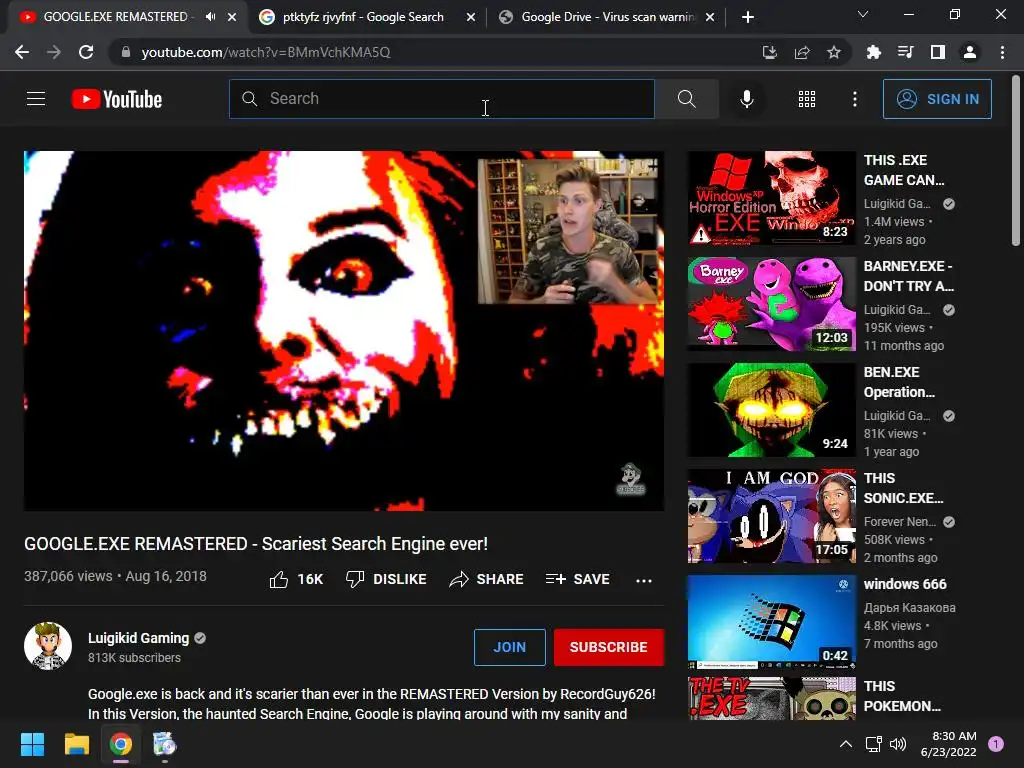Open media control icon in Chrome toolbar
This screenshot has width=1024, height=768.
(905, 52)
